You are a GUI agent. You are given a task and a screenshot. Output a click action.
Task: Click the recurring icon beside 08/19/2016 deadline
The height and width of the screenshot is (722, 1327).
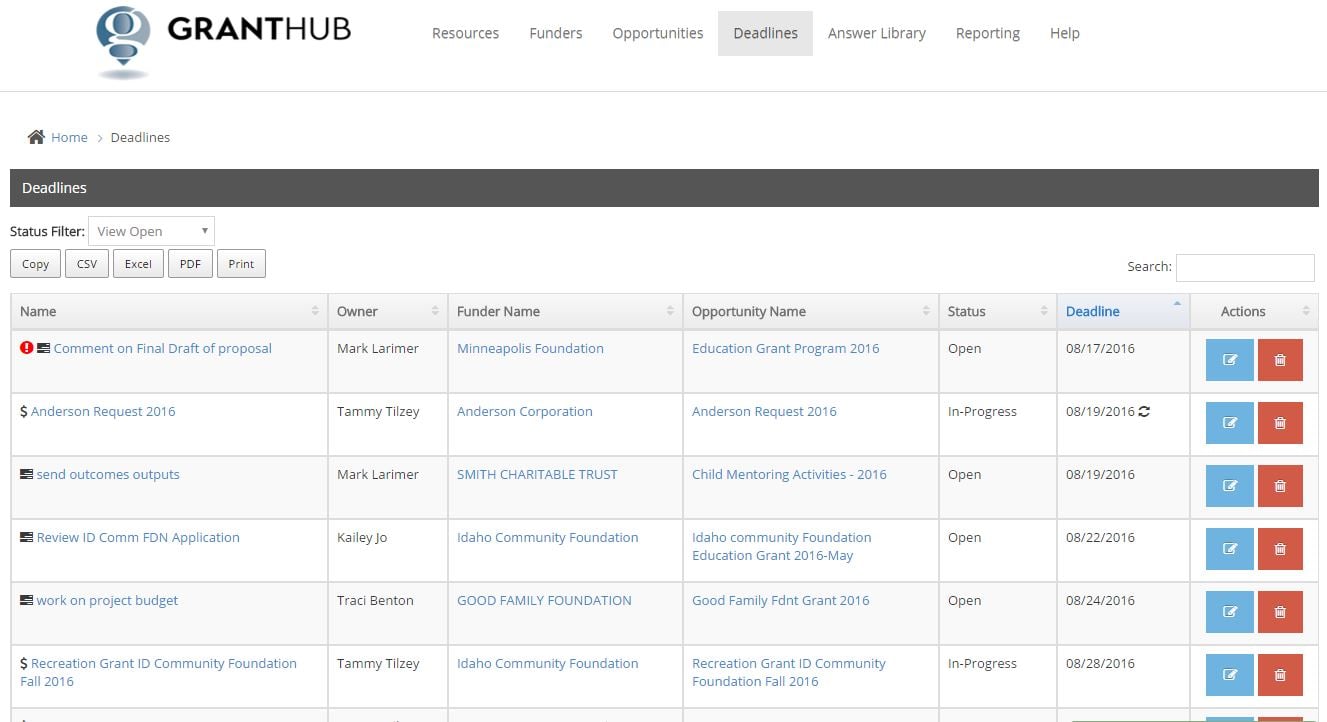pyautogui.click(x=1144, y=411)
